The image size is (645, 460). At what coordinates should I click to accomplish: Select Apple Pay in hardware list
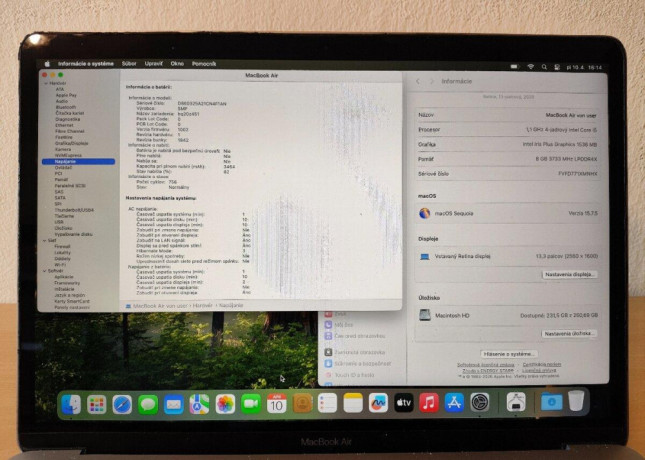tap(66, 95)
